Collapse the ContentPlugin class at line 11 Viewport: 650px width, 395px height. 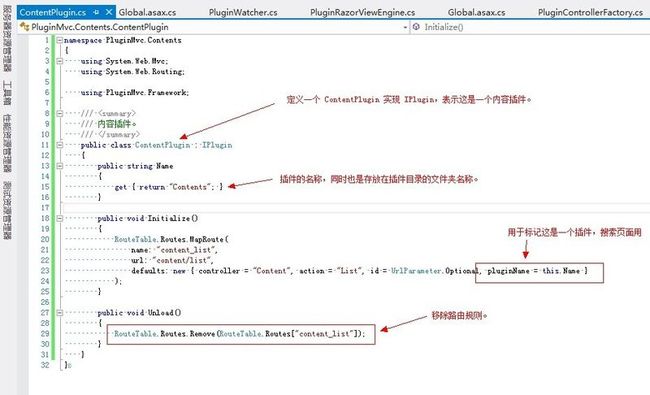click(x=60, y=145)
